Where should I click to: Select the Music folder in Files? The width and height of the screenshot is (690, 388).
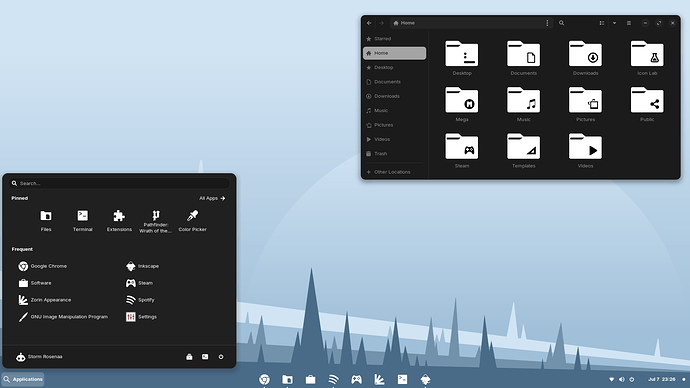[x=523, y=104]
